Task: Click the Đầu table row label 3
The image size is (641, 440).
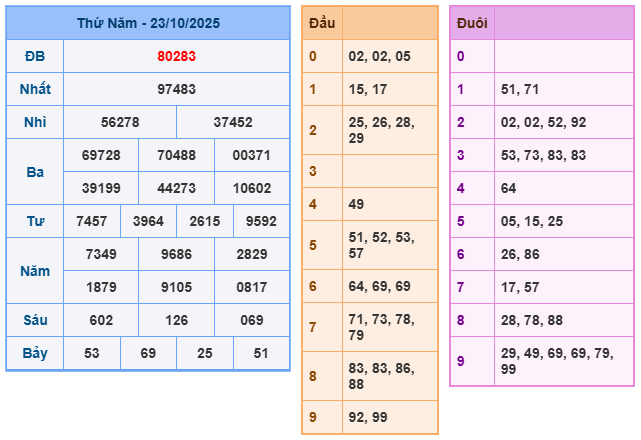Action: pos(313,171)
